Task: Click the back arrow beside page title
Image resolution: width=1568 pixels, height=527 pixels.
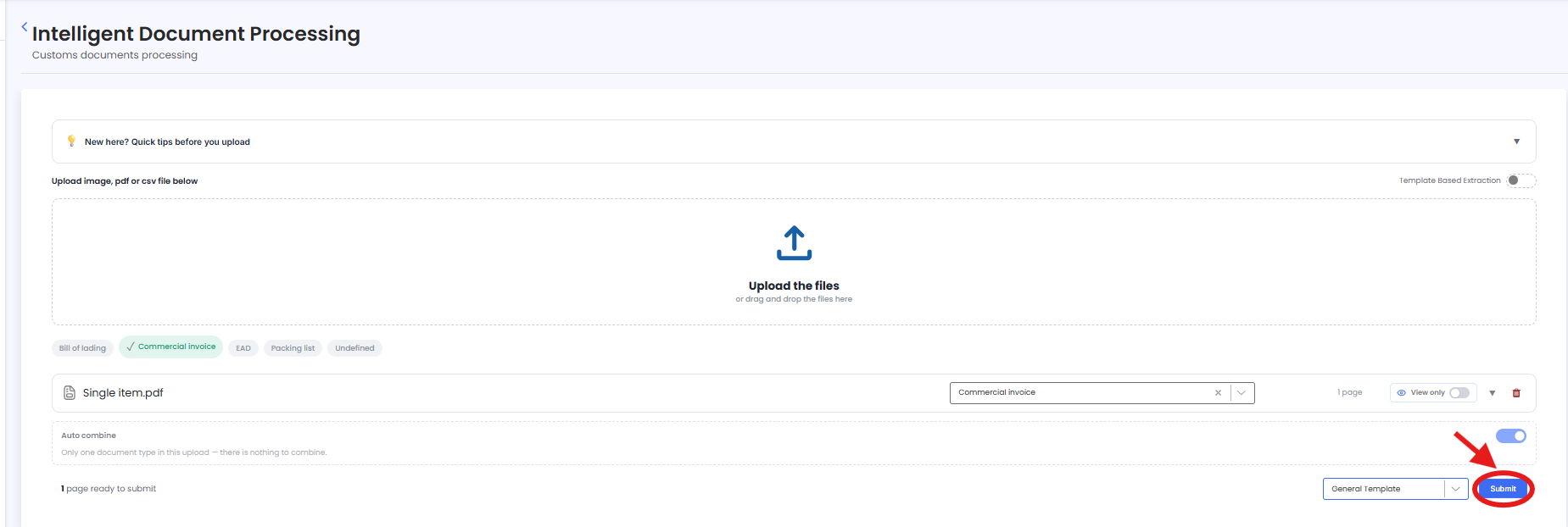Action: (x=25, y=27)
